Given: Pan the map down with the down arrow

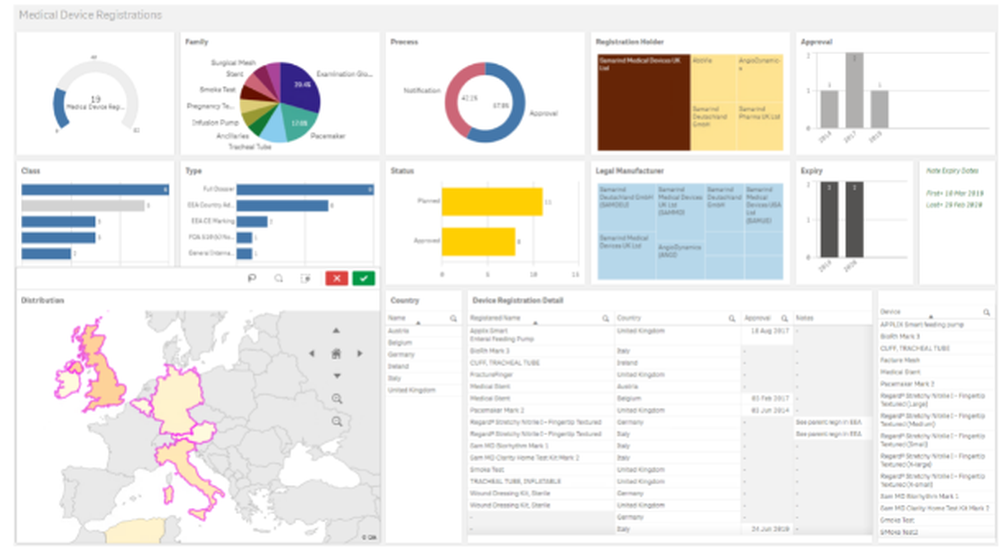Looking at the screenshot, I should [336, 376].
